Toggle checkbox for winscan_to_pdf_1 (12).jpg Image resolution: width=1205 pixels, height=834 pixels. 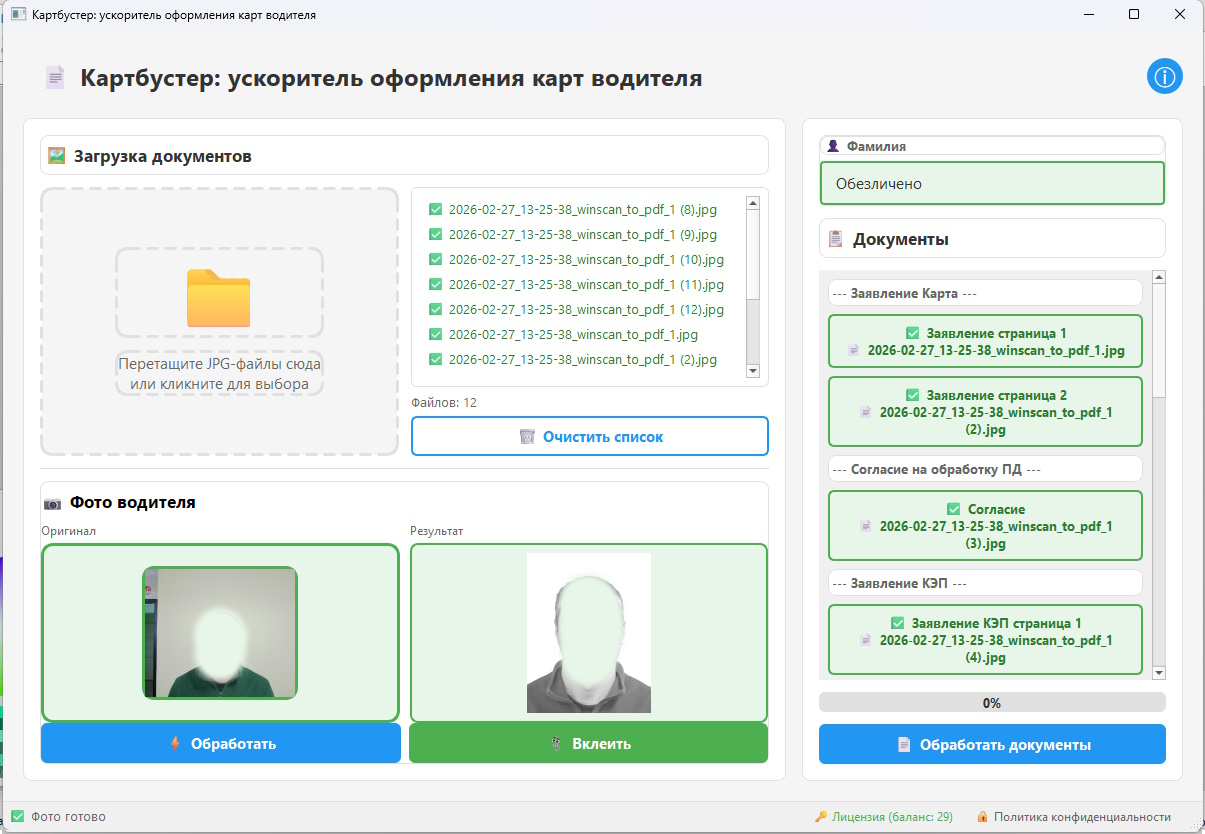(x=435, y=309)
